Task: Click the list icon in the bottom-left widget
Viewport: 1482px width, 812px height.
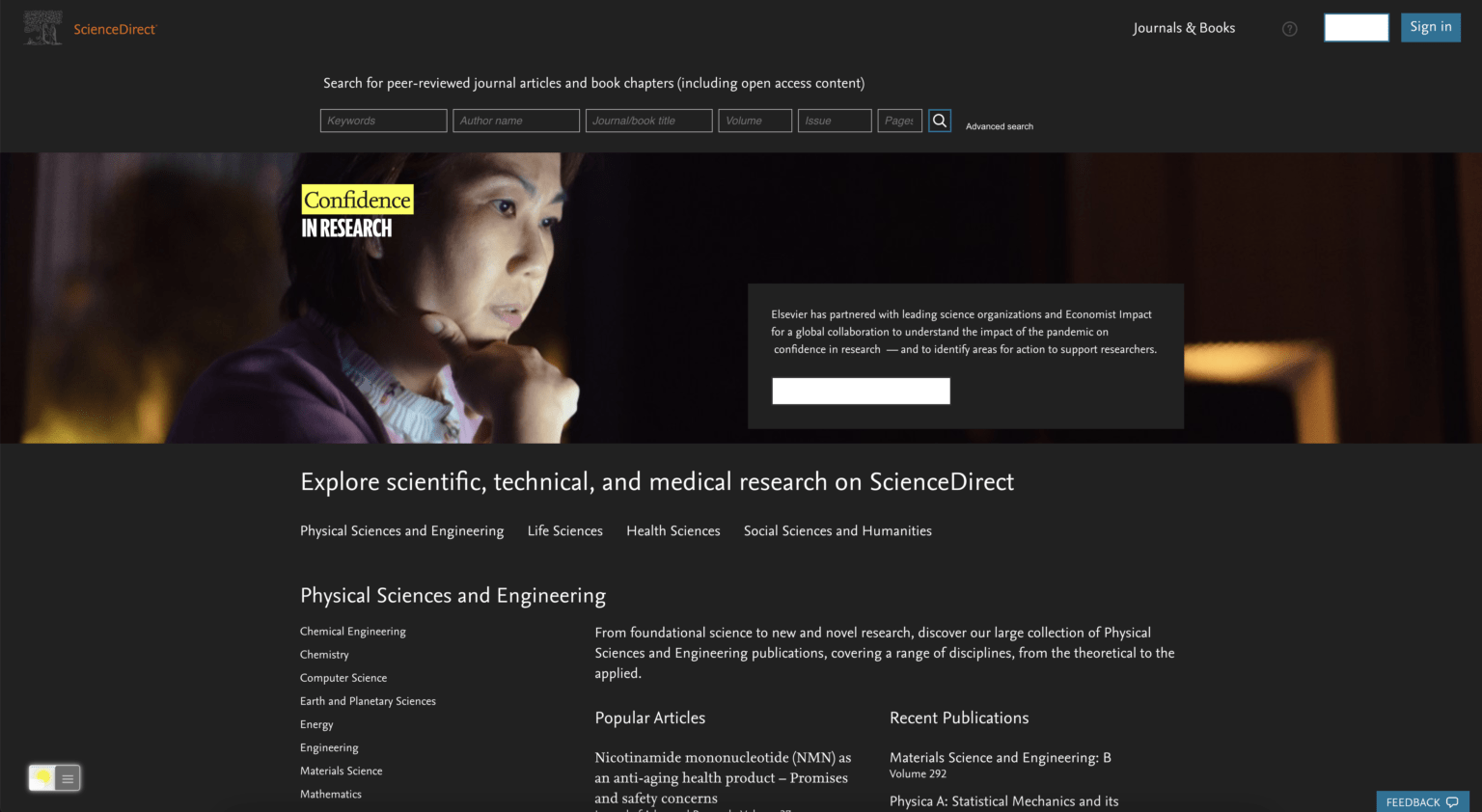Action: click(x=67, y=776)
